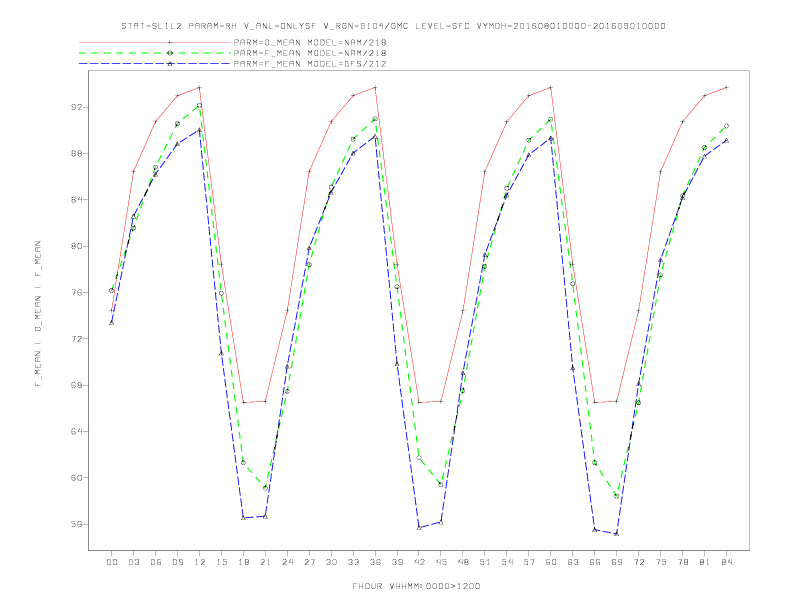792x612 pixels.
Task: Click y-axis tick value 92
Action: [76, 107]
